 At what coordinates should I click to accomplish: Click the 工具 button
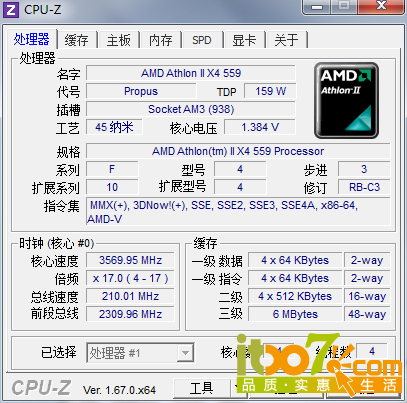(202, 388)
